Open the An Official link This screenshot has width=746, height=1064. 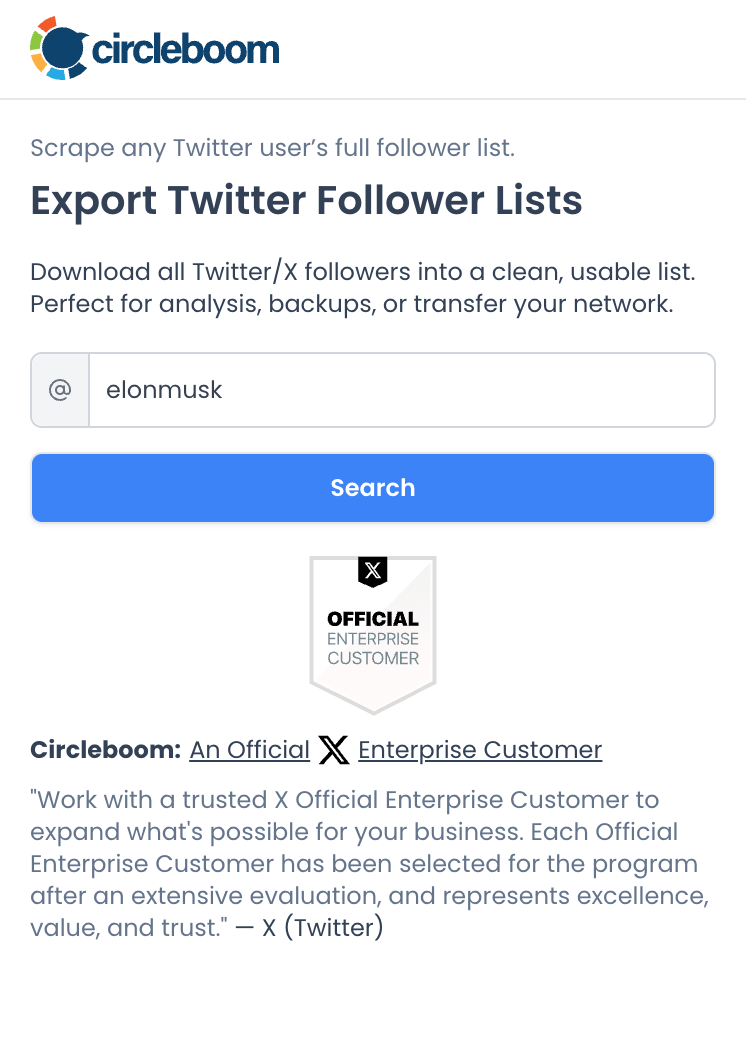(249, 749)
